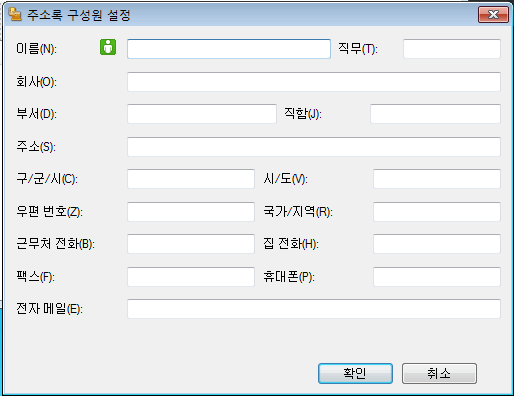Click the 전자 메일(E) email field
The height and width of the screenshot is (396, 514).
[314, 309]
